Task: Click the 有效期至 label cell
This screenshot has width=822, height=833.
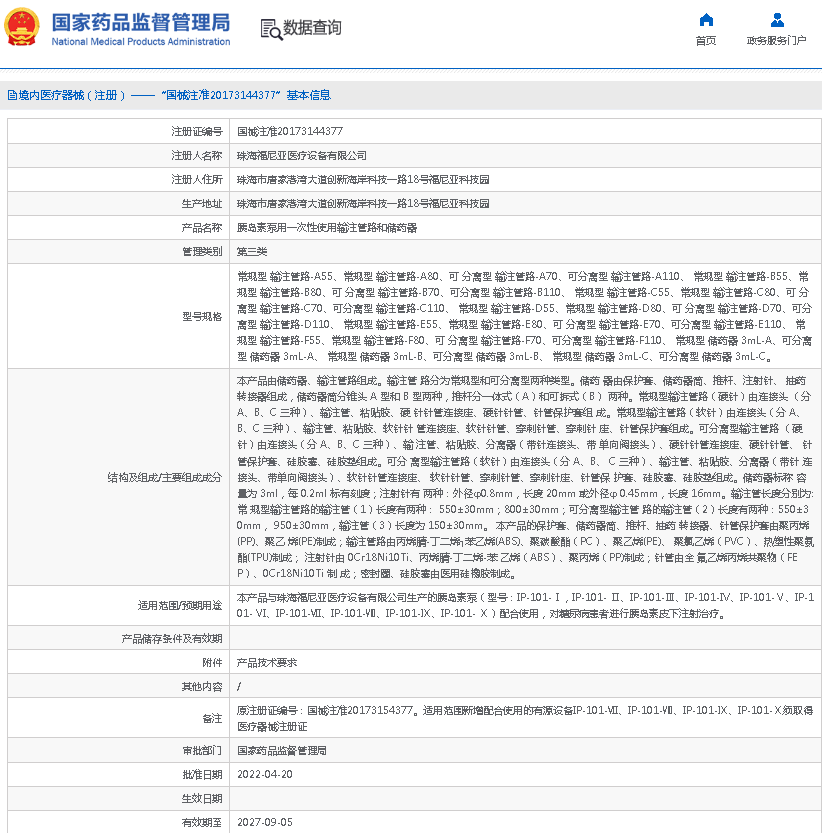Action: [118, 822]
